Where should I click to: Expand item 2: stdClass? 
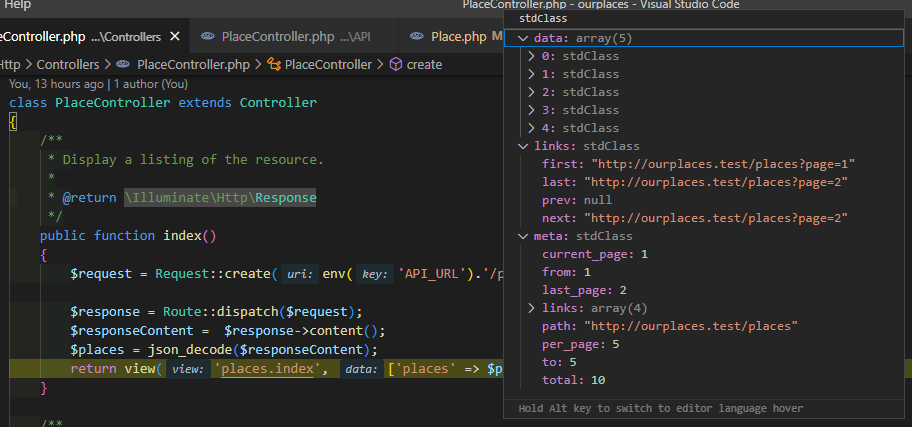point(532,92)
